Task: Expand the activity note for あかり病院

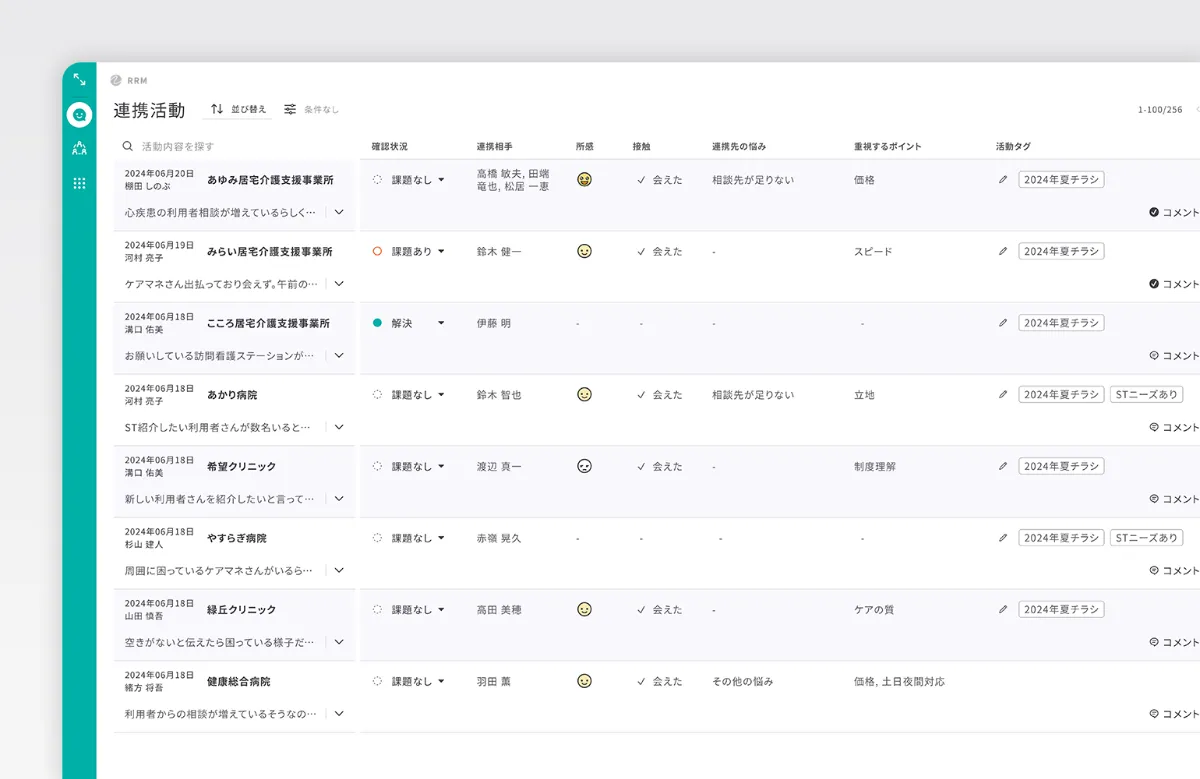Action: coord(338,427)
